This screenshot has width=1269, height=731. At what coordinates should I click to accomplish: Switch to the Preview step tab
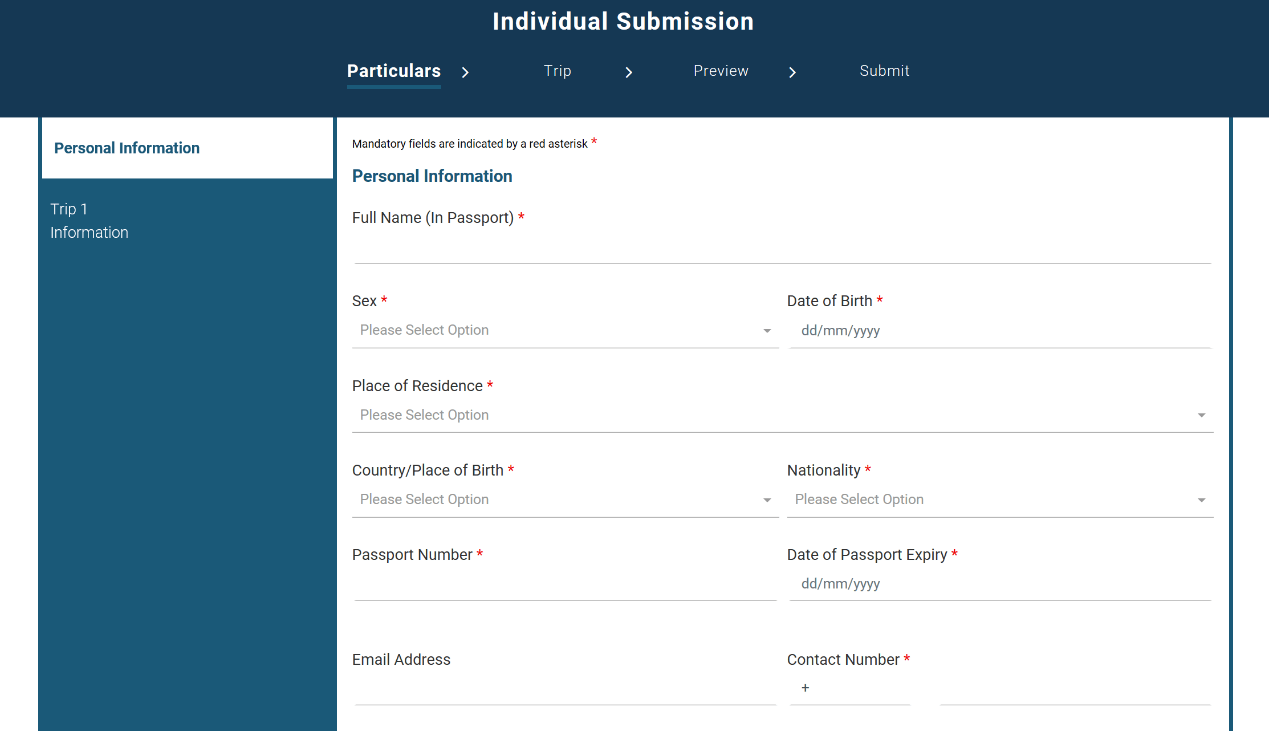(721, 71)
